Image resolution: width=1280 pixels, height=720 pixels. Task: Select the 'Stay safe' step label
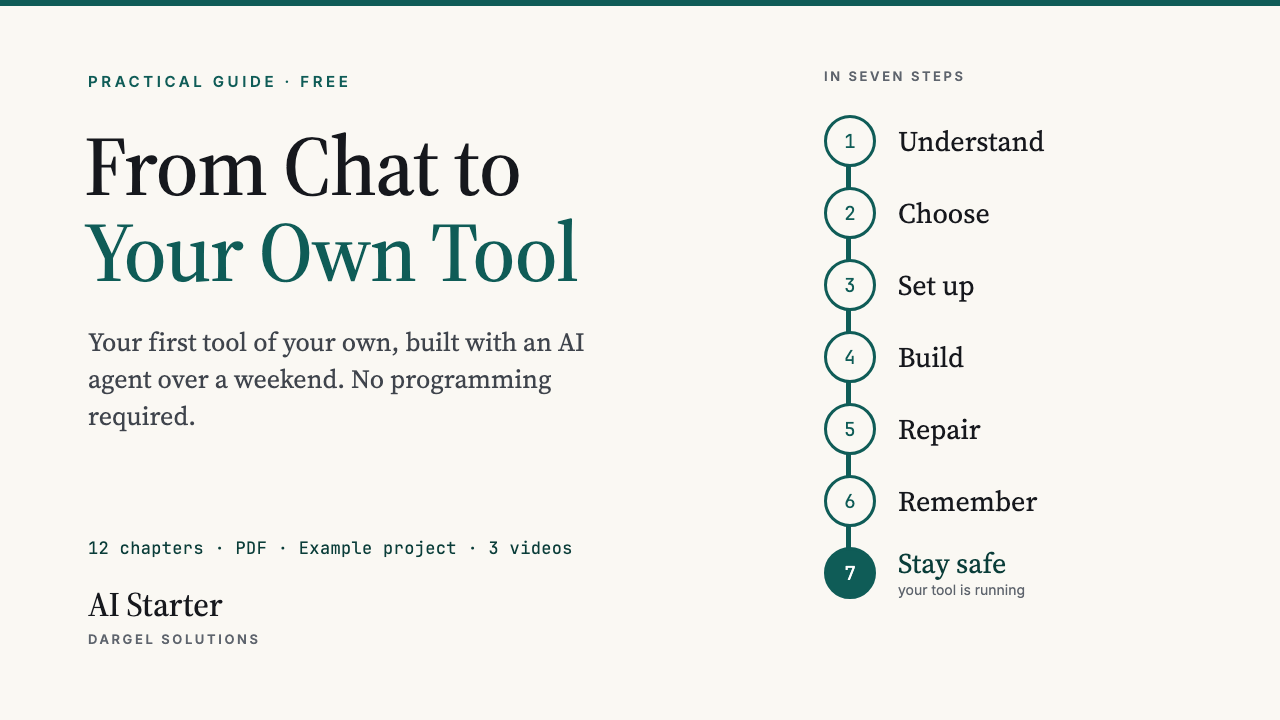coord(952,564)
